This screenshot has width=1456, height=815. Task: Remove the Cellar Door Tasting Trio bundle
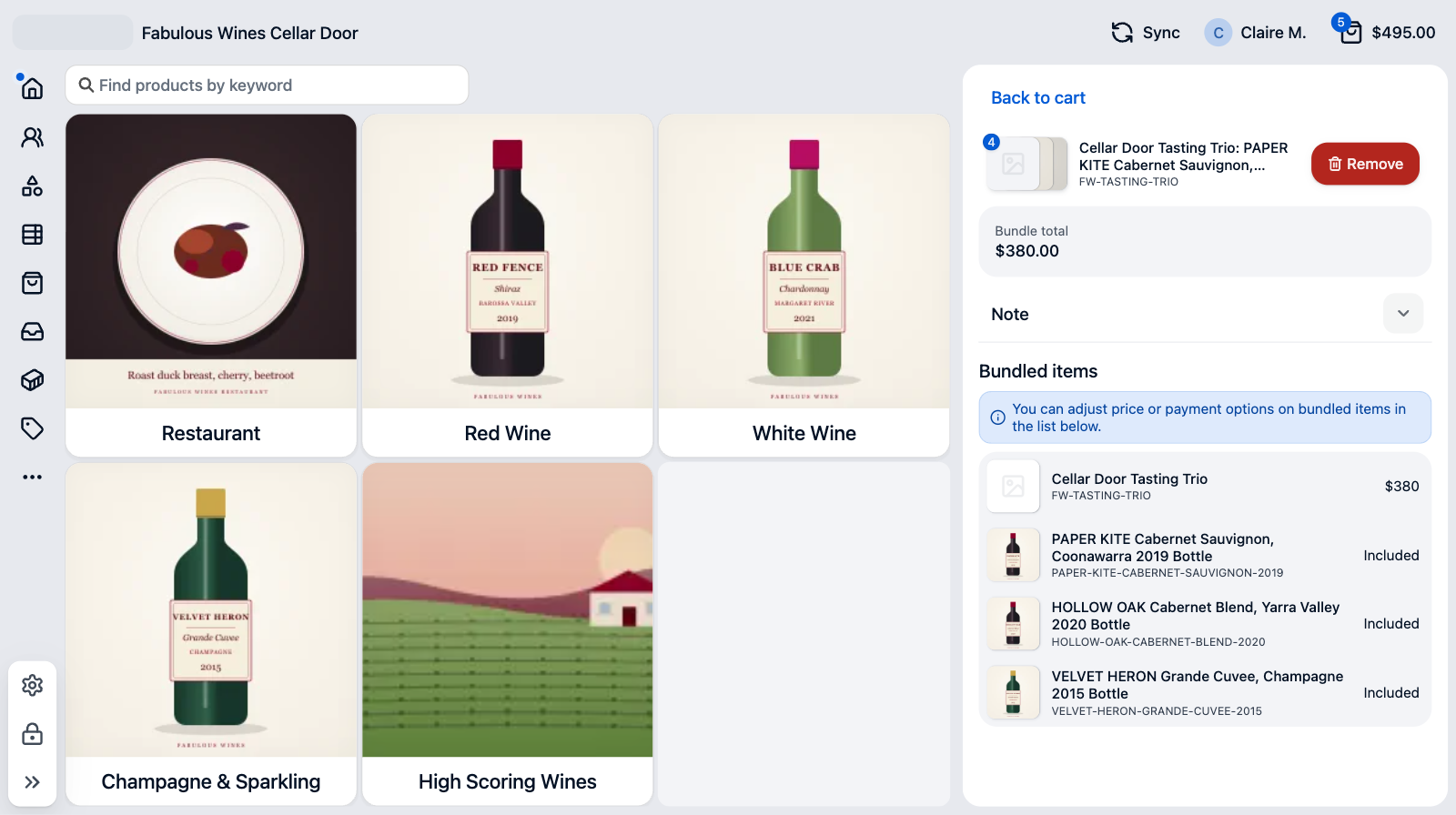point(1365,164)
